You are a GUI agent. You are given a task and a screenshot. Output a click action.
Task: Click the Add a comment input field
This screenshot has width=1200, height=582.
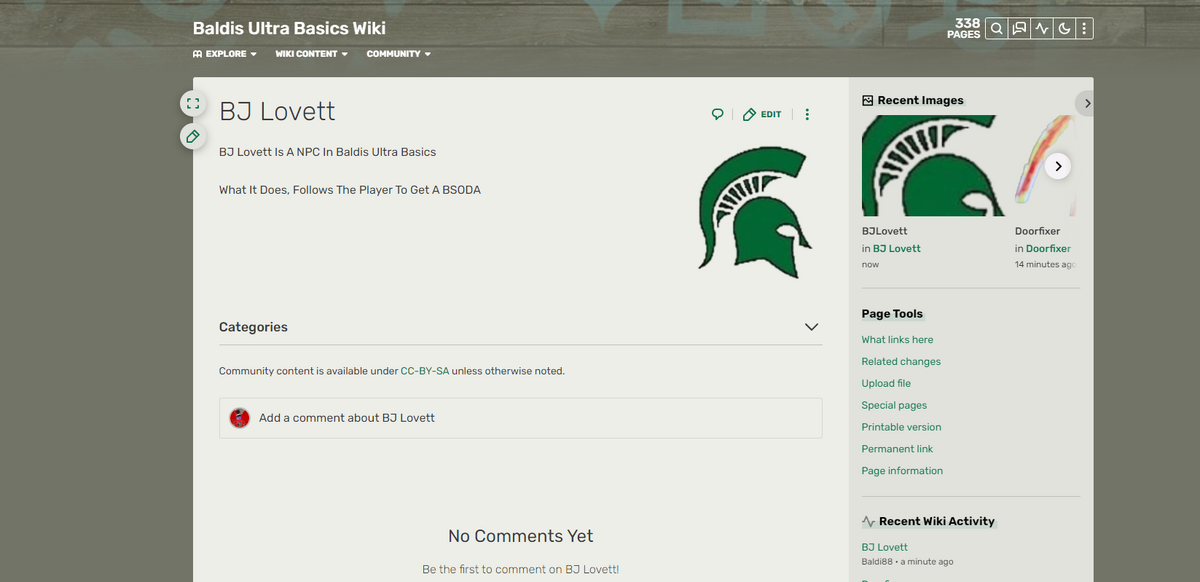[x=521, y=418]
